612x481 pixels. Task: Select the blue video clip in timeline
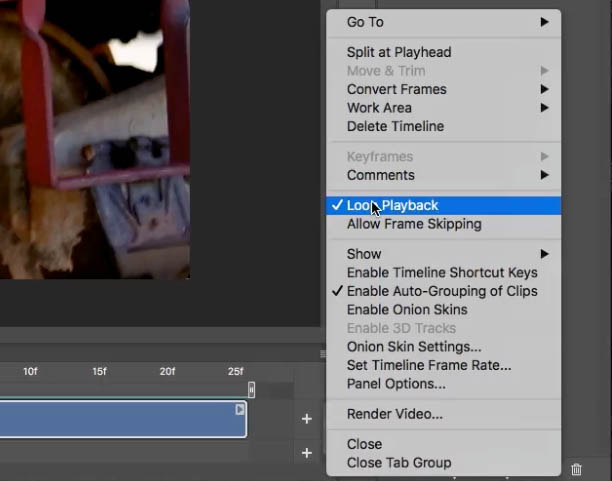(x=123, y=419)
